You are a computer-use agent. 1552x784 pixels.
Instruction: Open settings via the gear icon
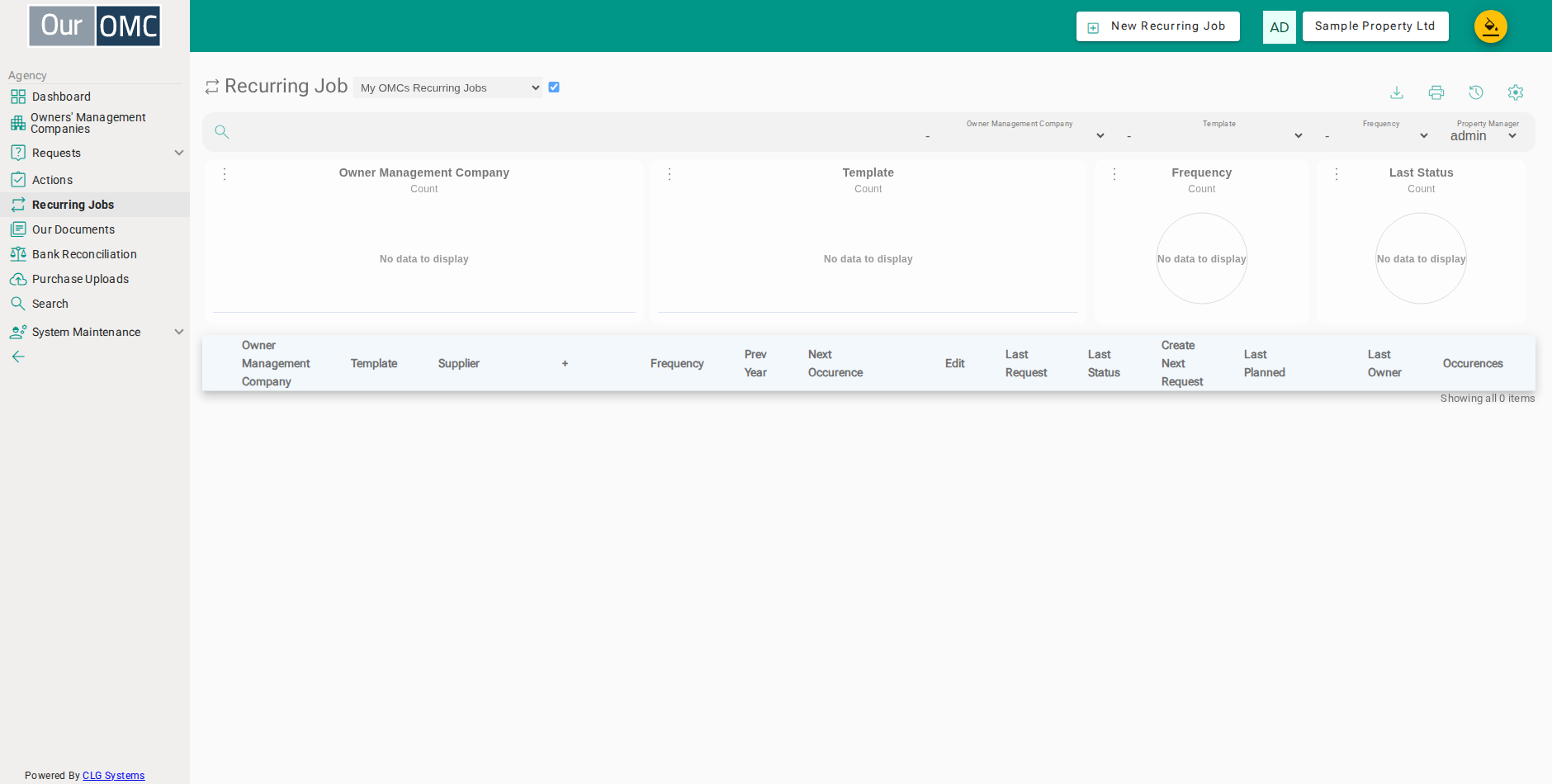point(1516,92)
